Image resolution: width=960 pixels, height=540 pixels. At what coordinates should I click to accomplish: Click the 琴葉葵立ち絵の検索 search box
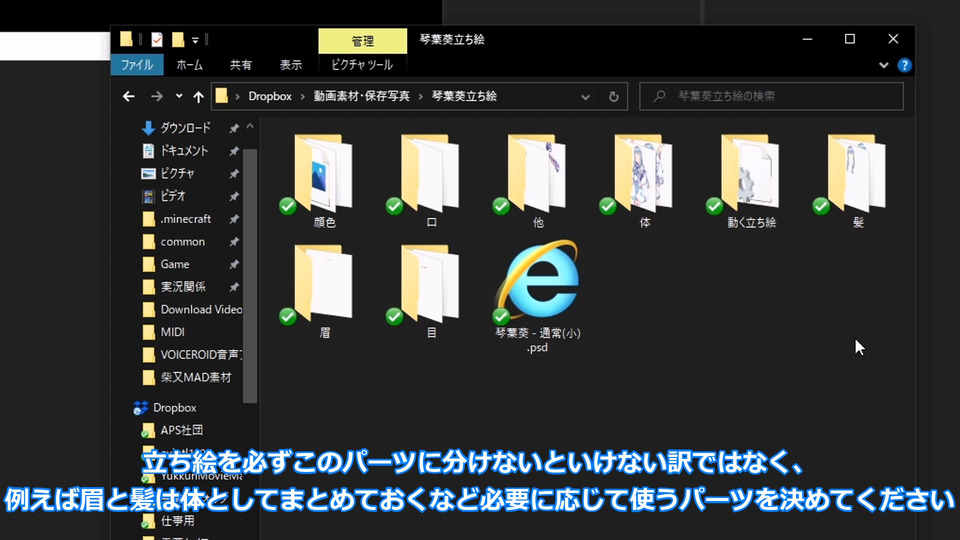[x=771, y=96]
